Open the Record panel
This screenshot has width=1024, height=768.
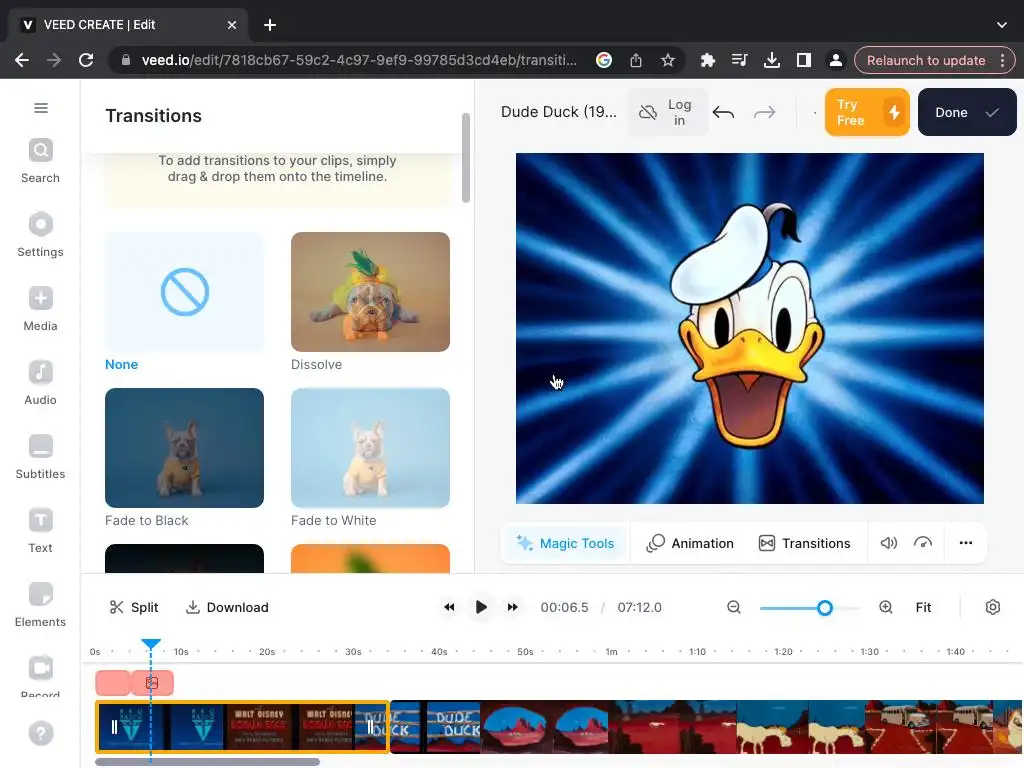[x=40, y=675]
